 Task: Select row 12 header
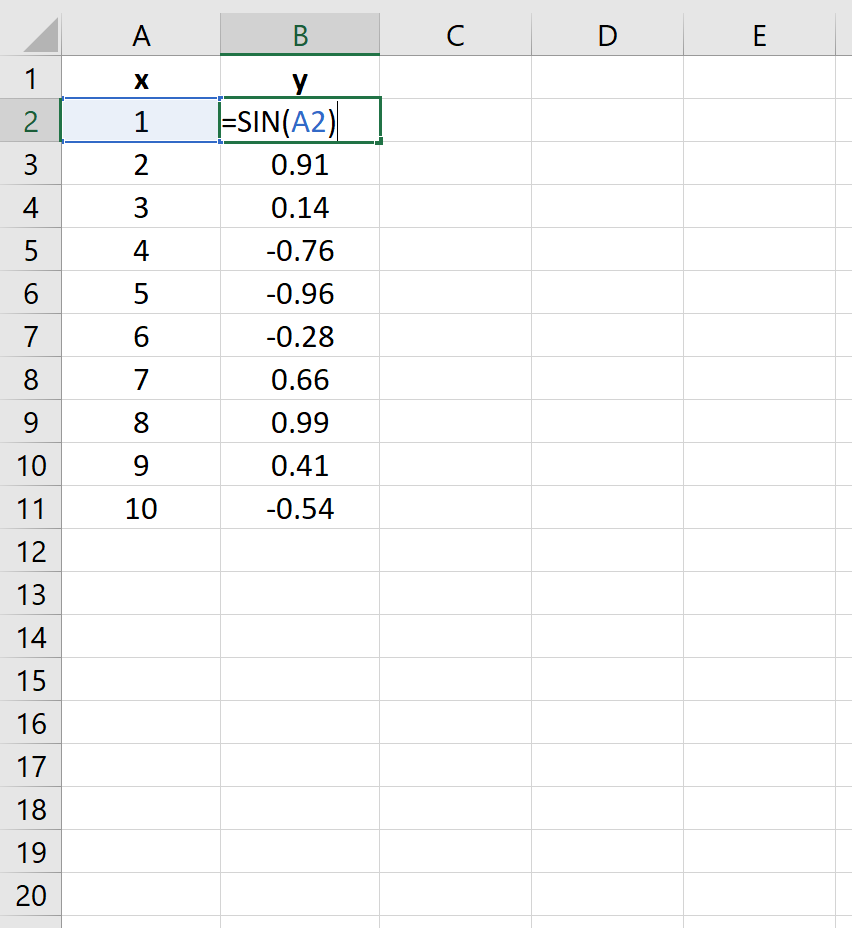click(30, 551)
